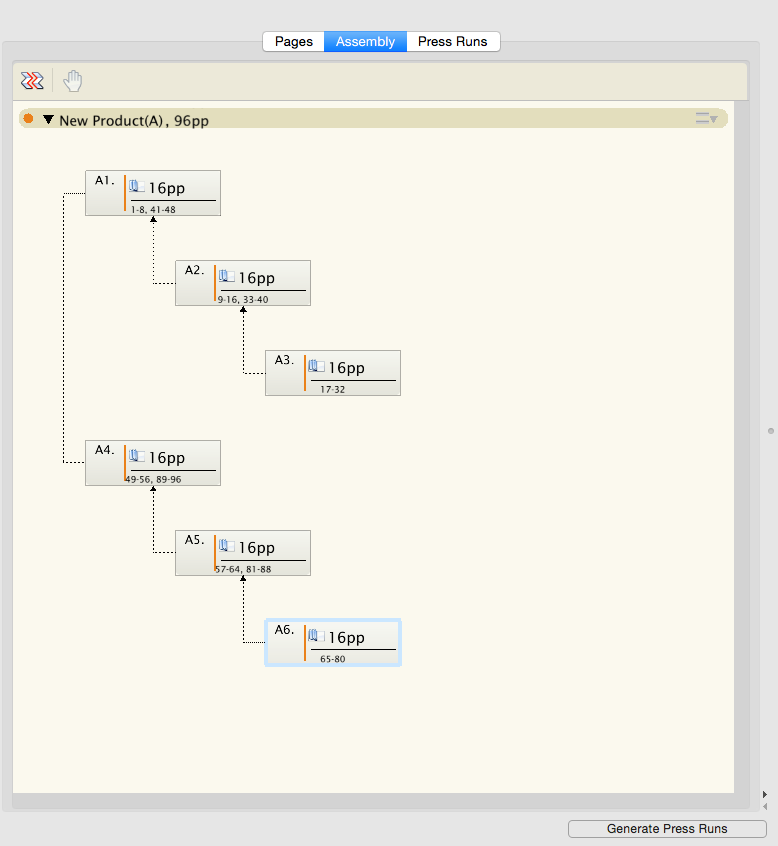Click the booklet icon in section A6
778x846 pixels.
(x=317, y=637)
